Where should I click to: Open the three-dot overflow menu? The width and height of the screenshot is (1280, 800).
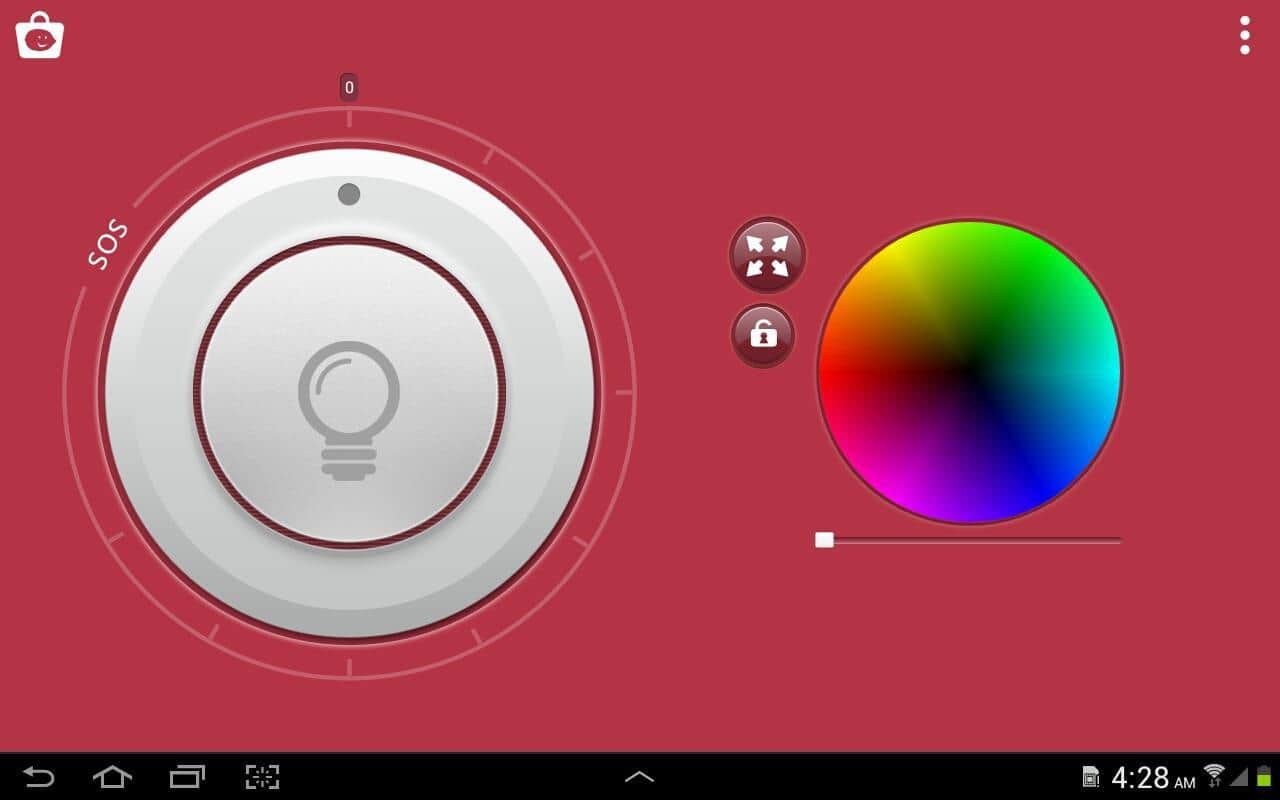click(x=1244, y=35)
